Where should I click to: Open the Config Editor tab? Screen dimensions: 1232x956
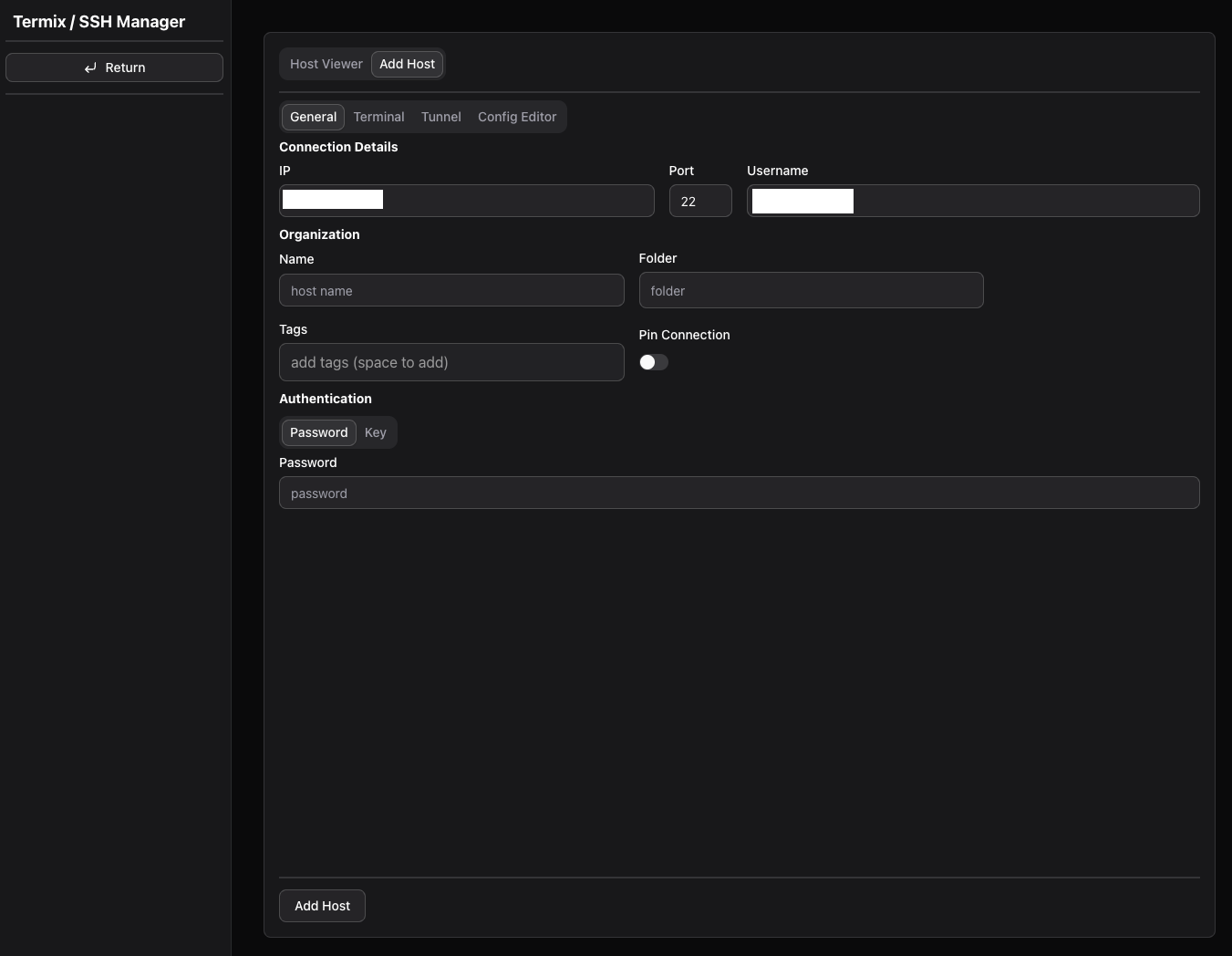coord(516,117)
